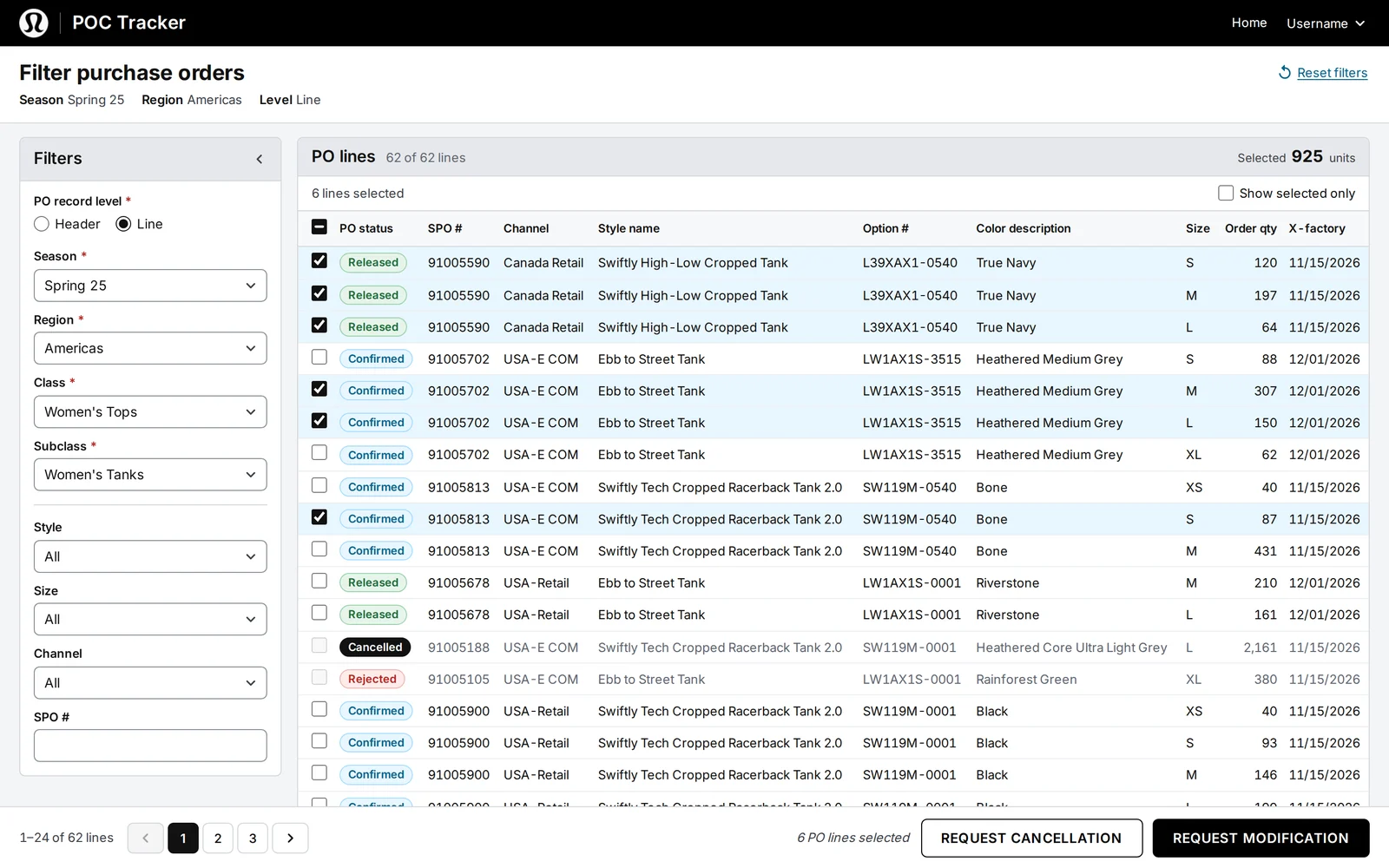This screenshot has width=1389, height=868.
Task: Open the Username menu
Action: click(x=1326, y=23)
